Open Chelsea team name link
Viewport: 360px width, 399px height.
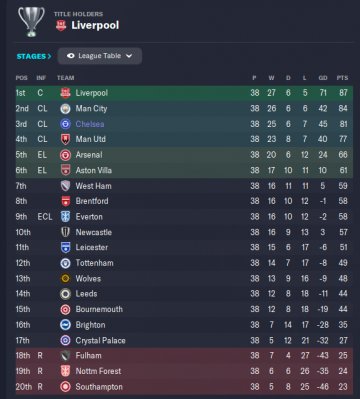[x=90, y=124]
